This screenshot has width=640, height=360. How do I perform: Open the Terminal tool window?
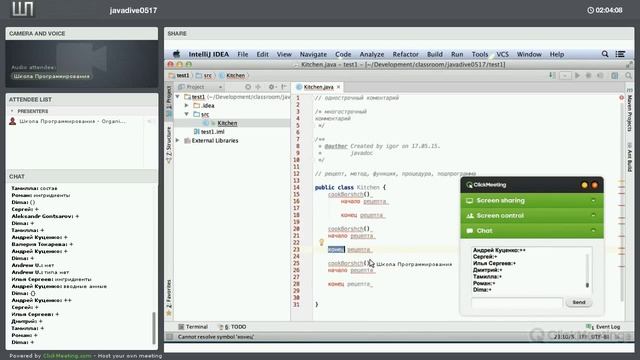click(x=193, y=327)
